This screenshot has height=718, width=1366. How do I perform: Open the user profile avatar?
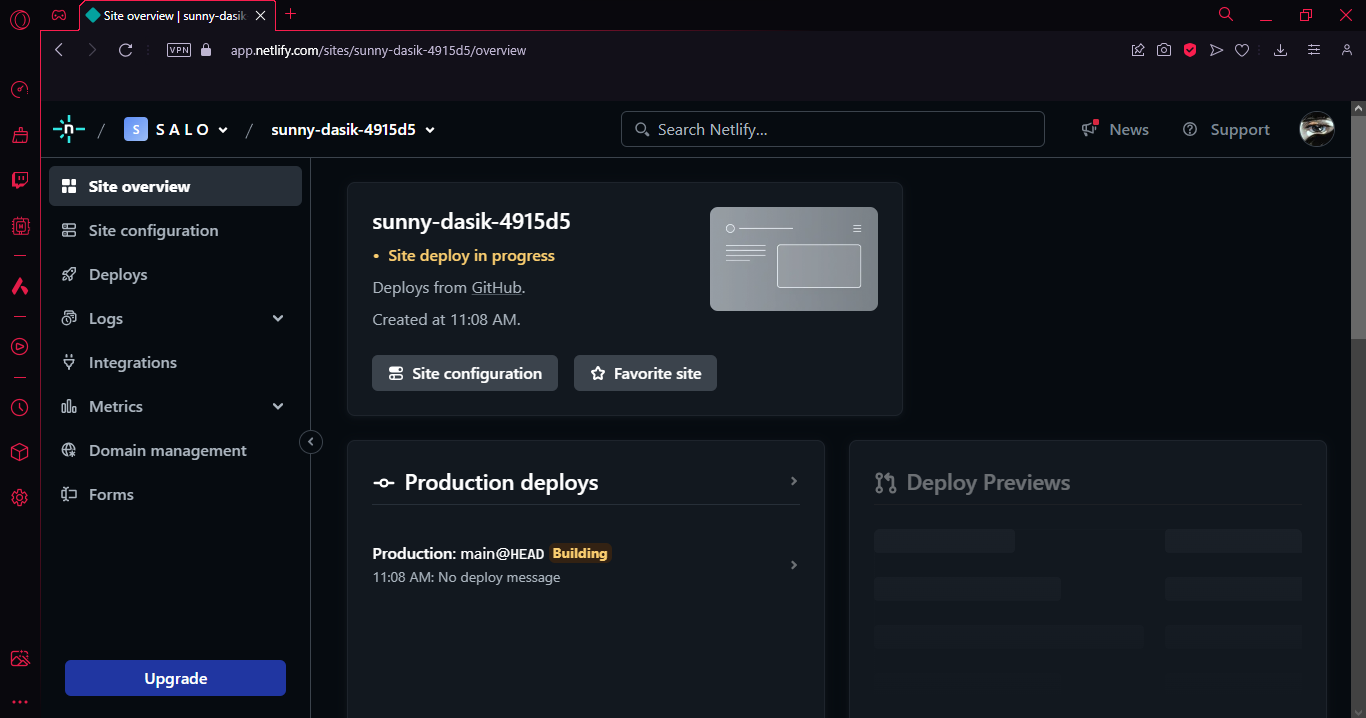pyautogui.click(x=1317, y=129)
